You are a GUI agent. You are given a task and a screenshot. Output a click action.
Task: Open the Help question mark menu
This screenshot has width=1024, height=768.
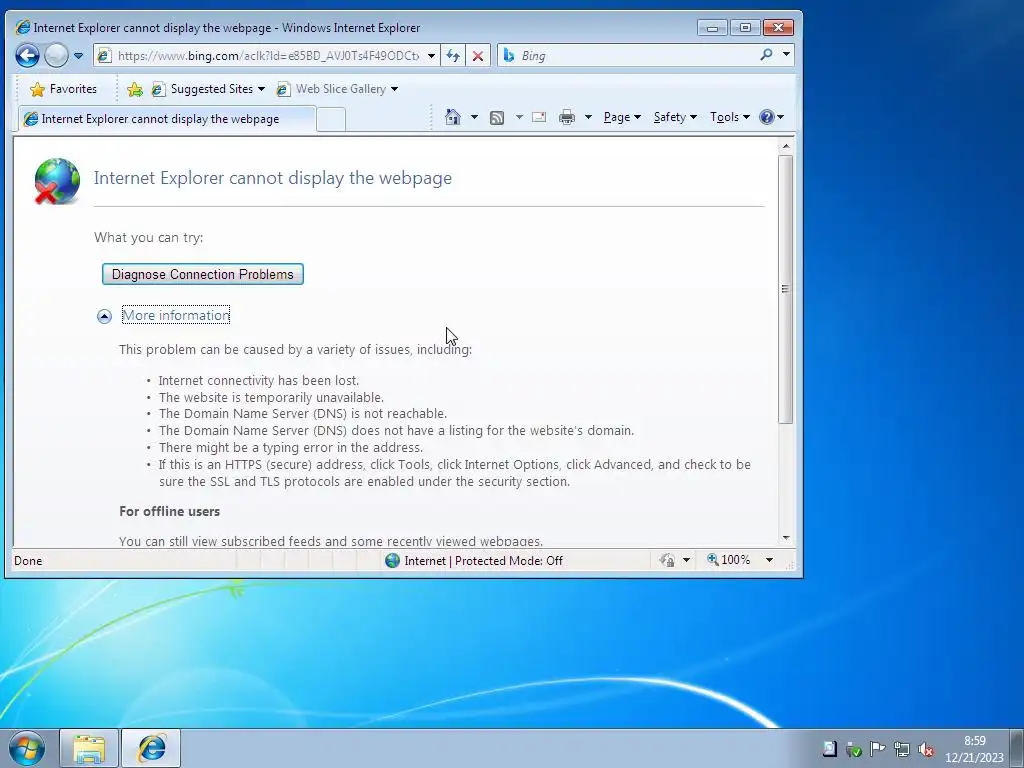pos(771,118)
